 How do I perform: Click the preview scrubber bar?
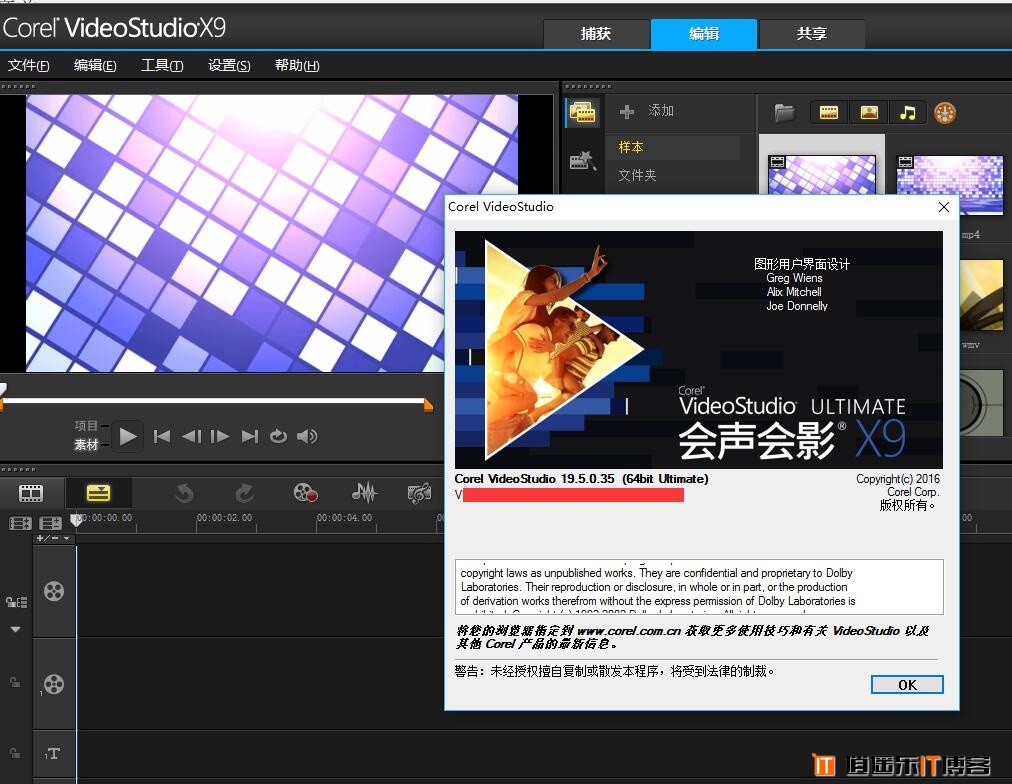coord(215,401)
